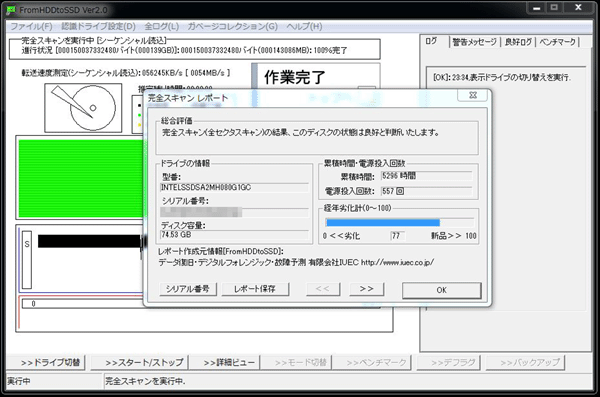Click the degradation value 77 field
This screenshot has width=600, height=397.
tap(397, 236)
